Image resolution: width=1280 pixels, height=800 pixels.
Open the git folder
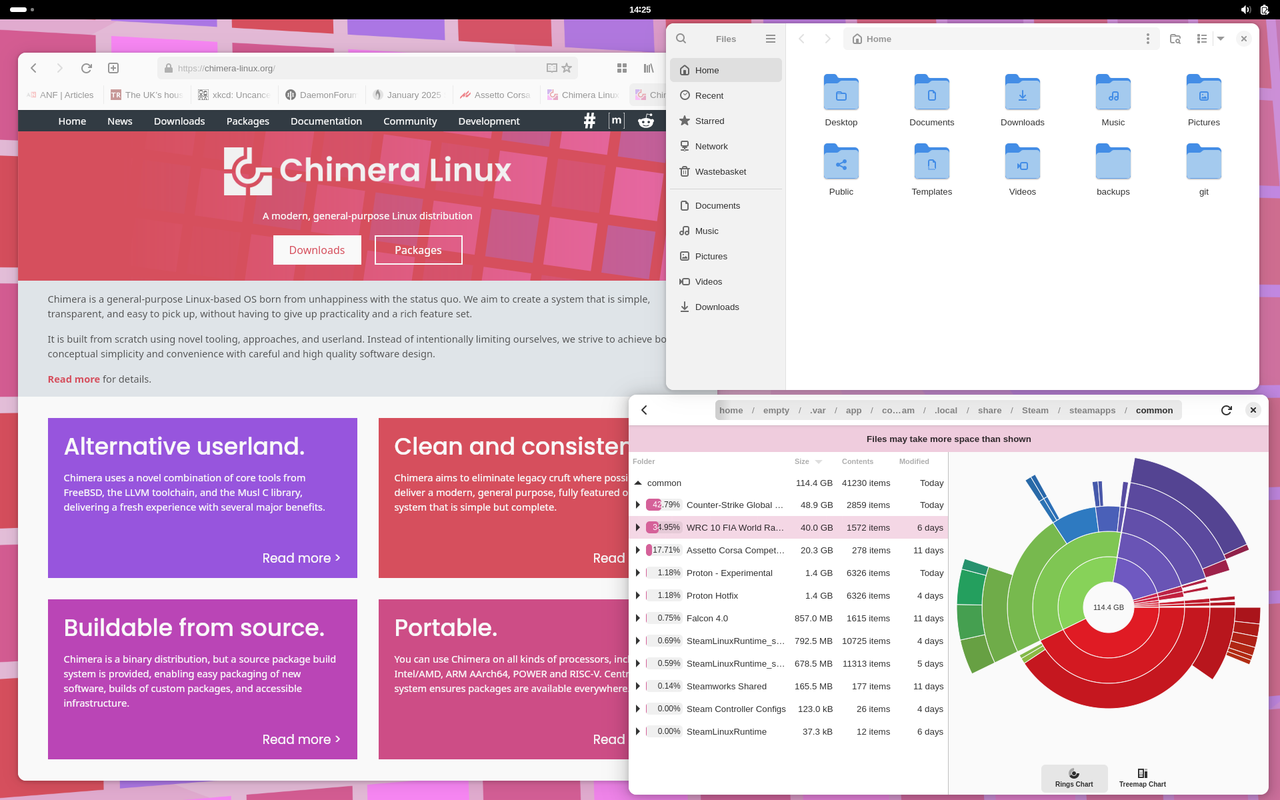coord(1204,162)
